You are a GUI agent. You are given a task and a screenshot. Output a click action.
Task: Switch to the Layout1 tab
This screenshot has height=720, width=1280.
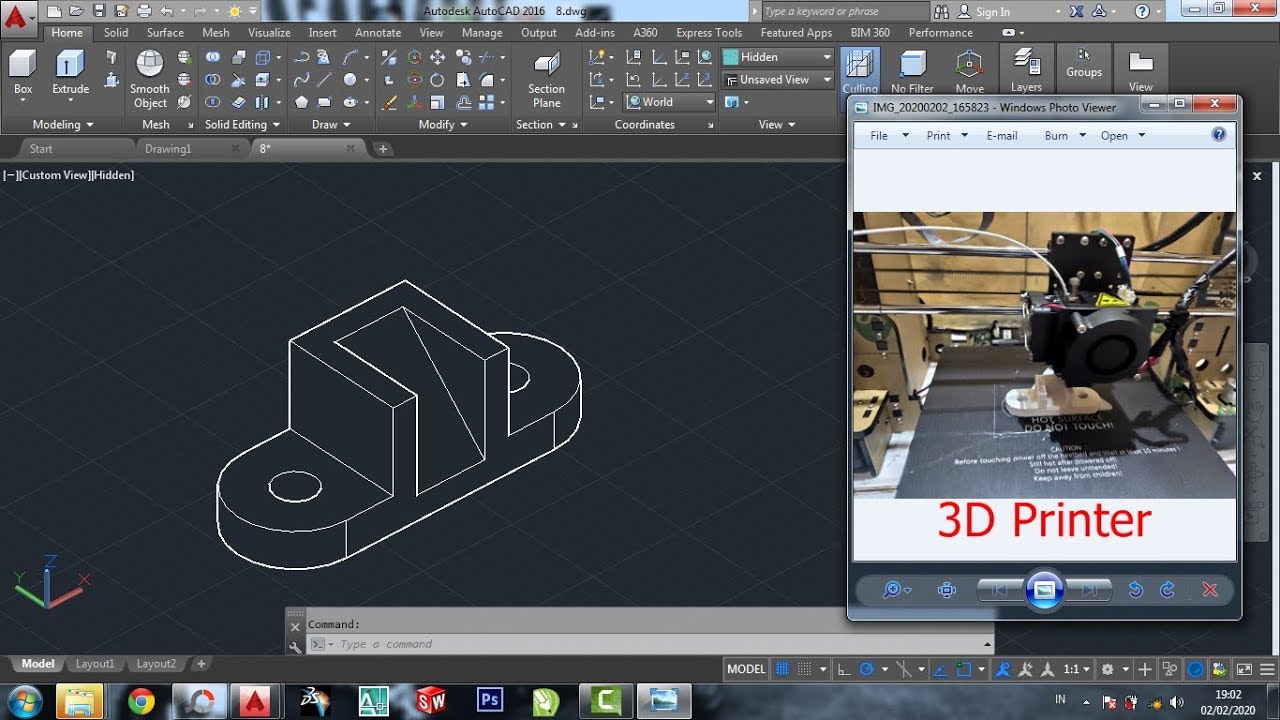pyautogui.click(x=95, y=664)
